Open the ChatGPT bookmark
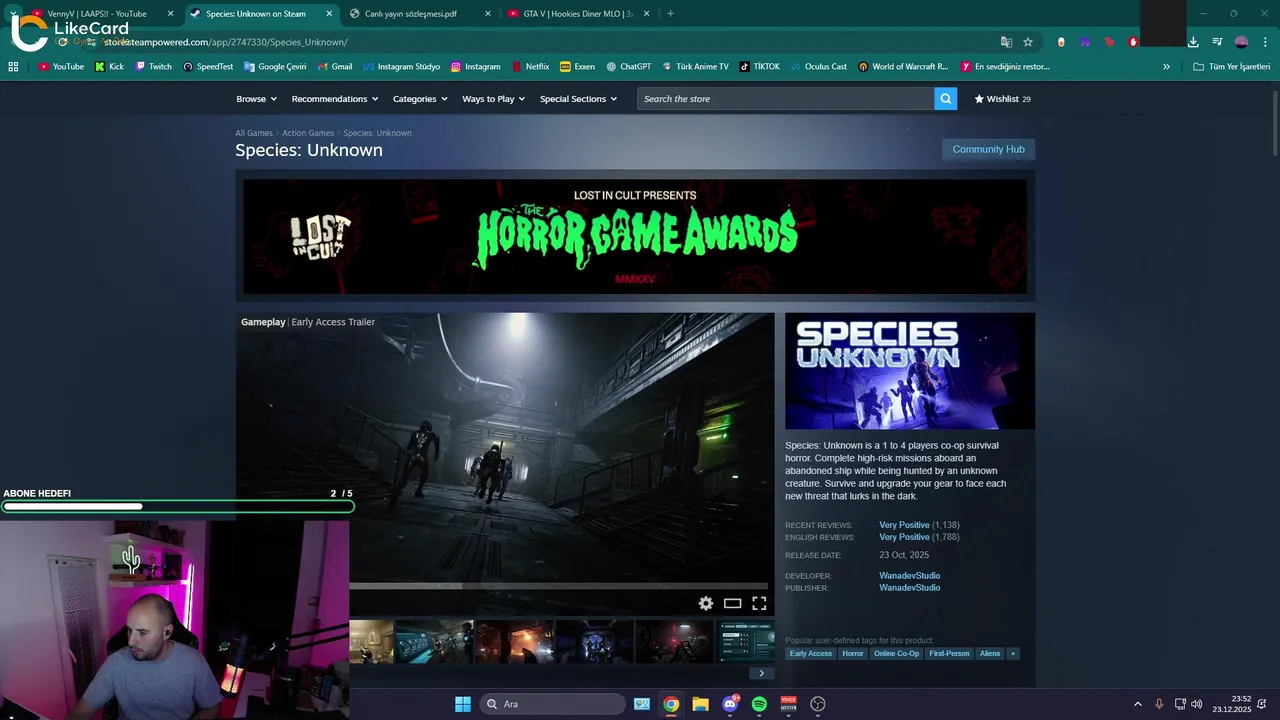The height and width of the screenshot is (720, 1280). click(629, 67)
